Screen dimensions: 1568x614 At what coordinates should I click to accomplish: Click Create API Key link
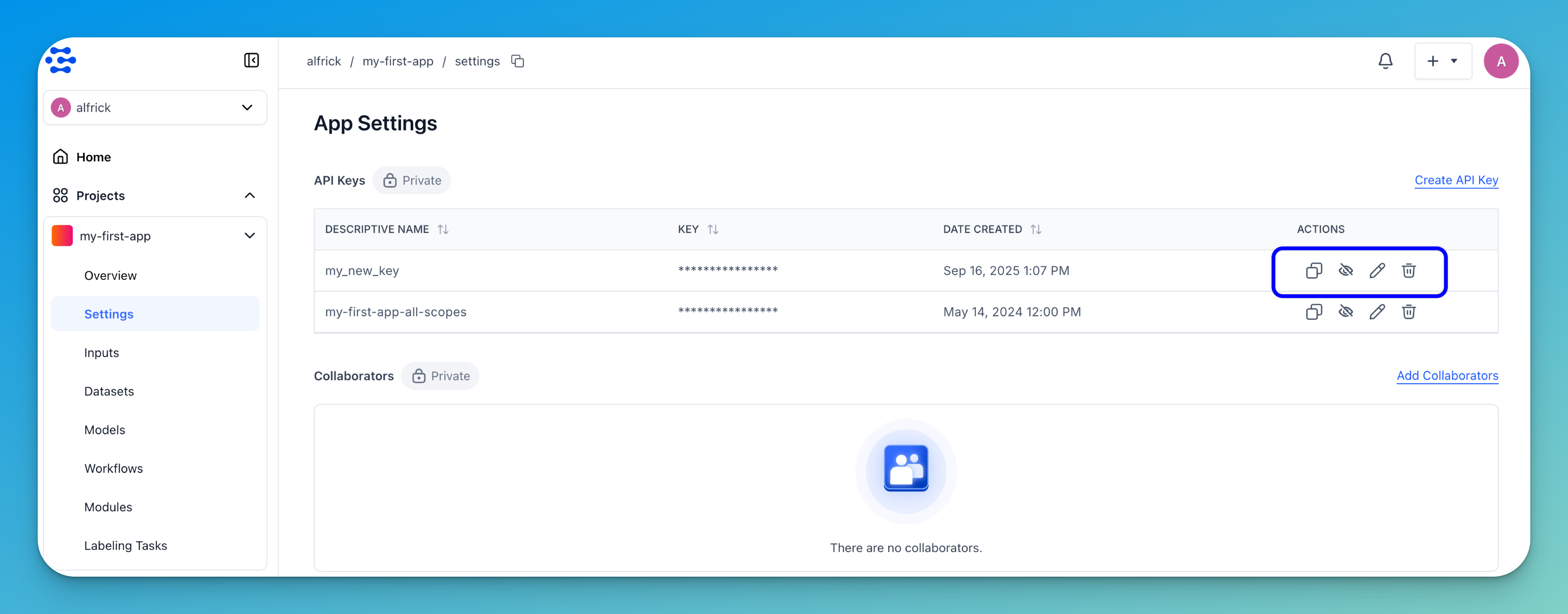[1456, 180]
